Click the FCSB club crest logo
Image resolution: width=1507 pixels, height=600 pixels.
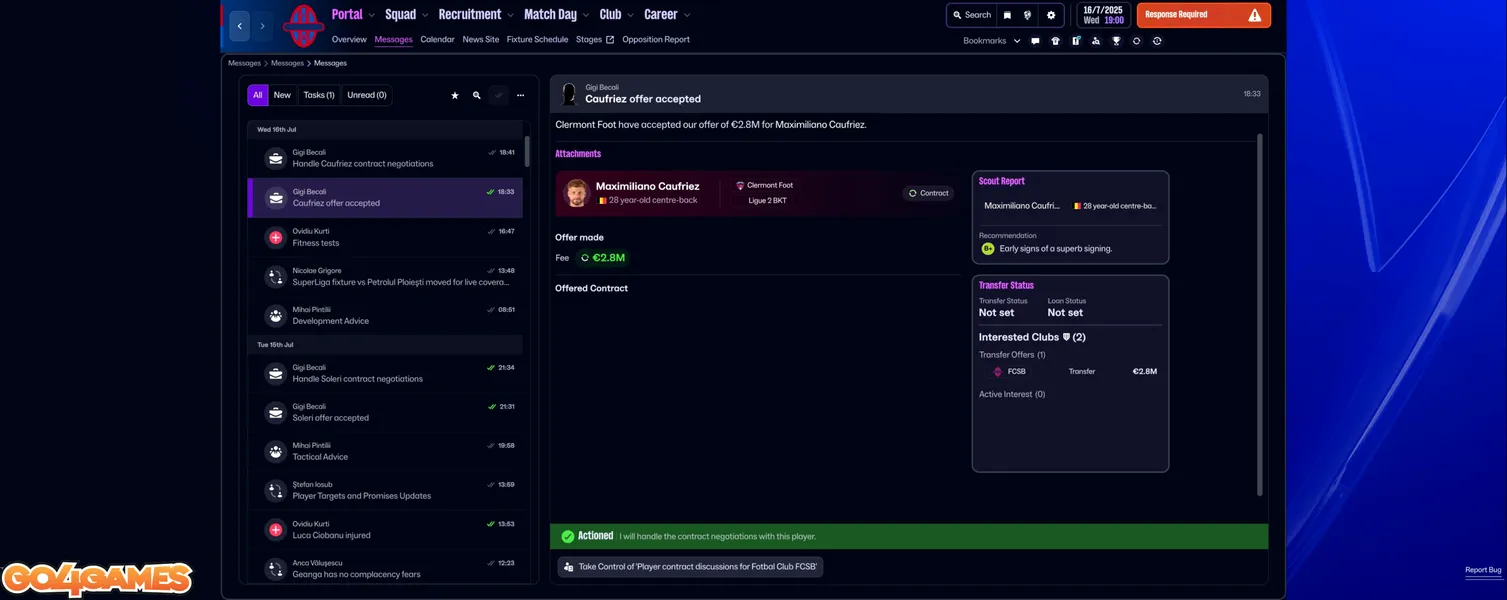tap(301, 26)
